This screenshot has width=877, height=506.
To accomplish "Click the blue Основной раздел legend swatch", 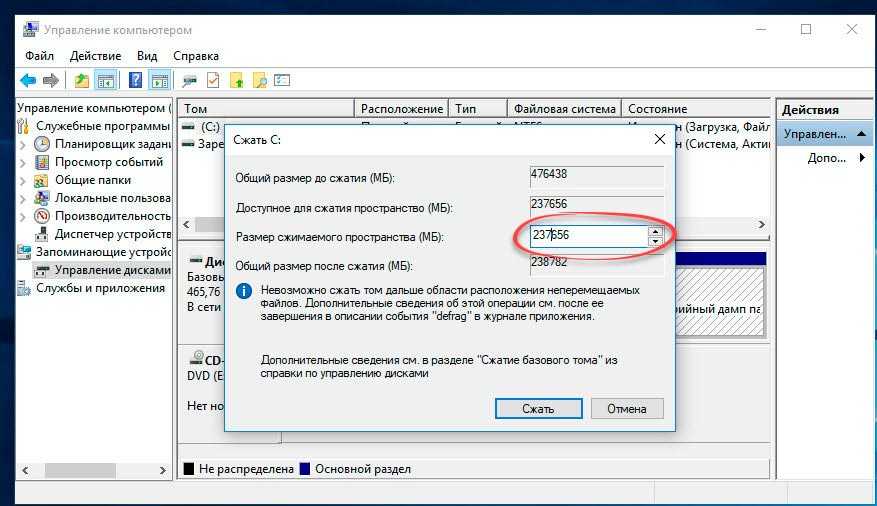I will point(305,469).
